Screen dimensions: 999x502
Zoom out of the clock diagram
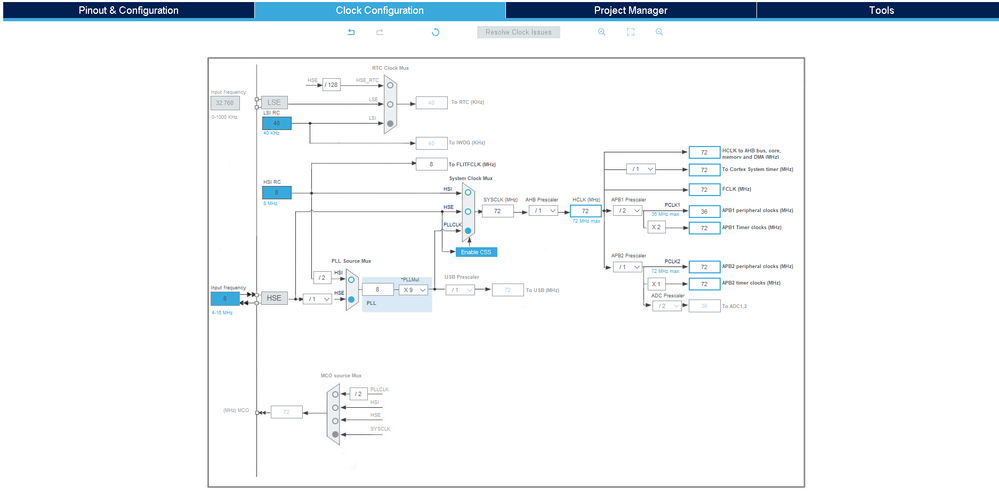click(x=659, y=32)
